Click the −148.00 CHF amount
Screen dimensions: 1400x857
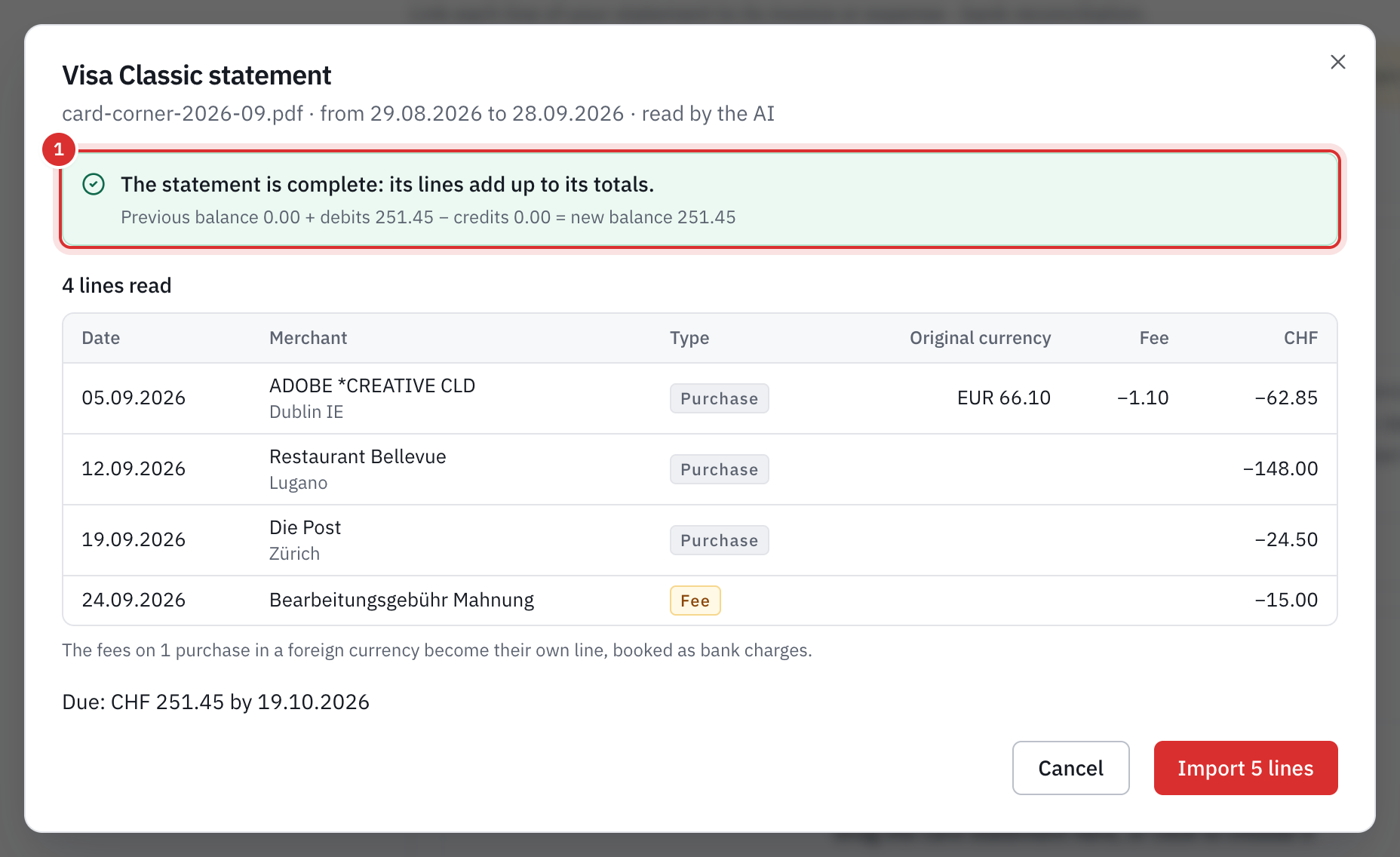click(x=1280, y=468)
